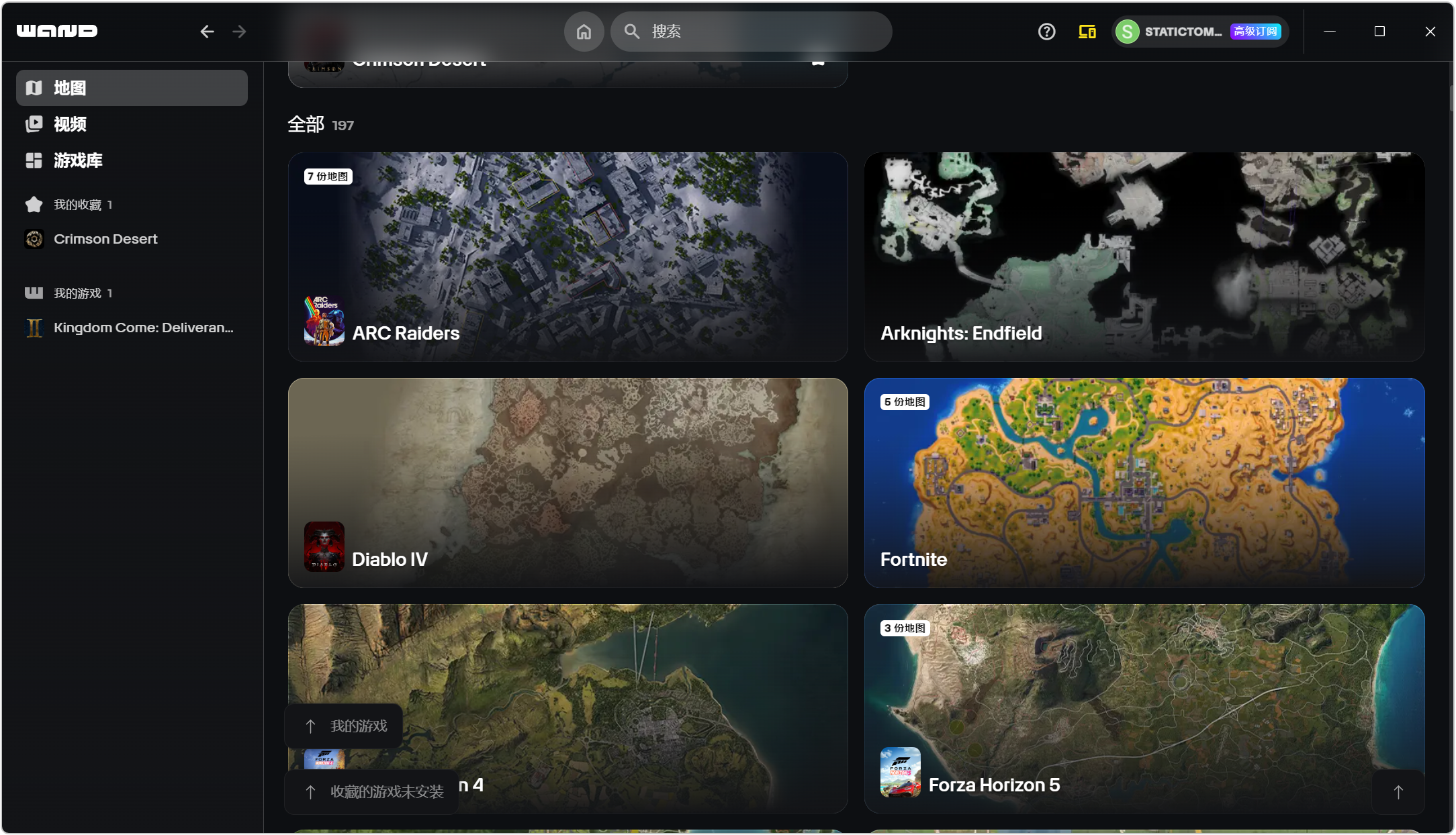The width and height of the screenshot is (1456, 835).
Task: Open the home page button
Action: point(584,32)
